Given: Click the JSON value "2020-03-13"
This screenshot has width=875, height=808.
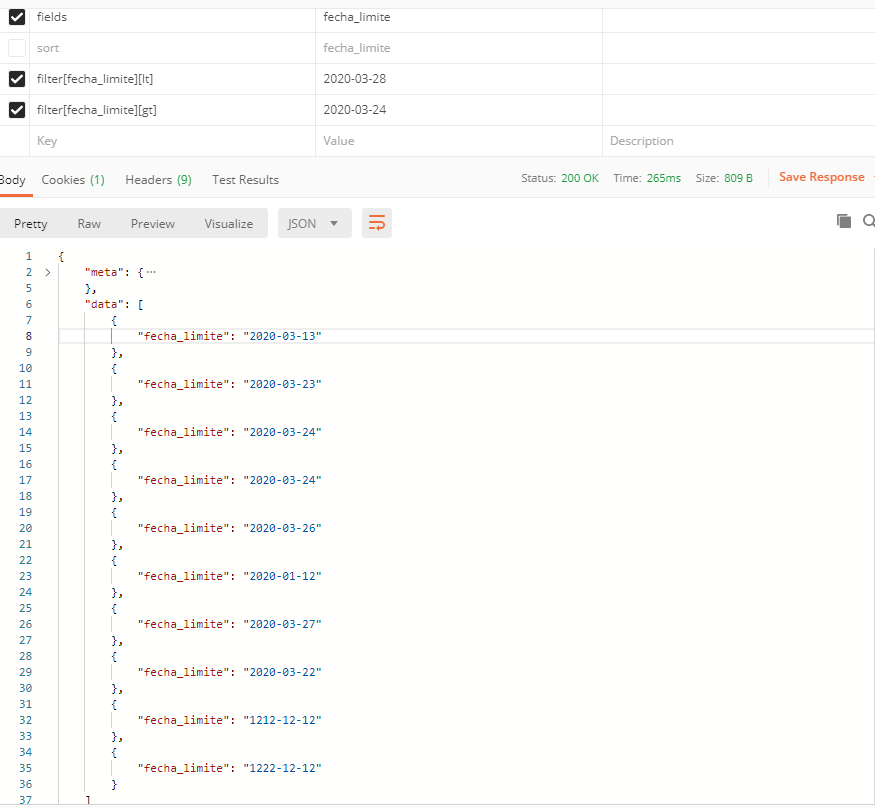Looking at the screenshot, I should (282, 336).
